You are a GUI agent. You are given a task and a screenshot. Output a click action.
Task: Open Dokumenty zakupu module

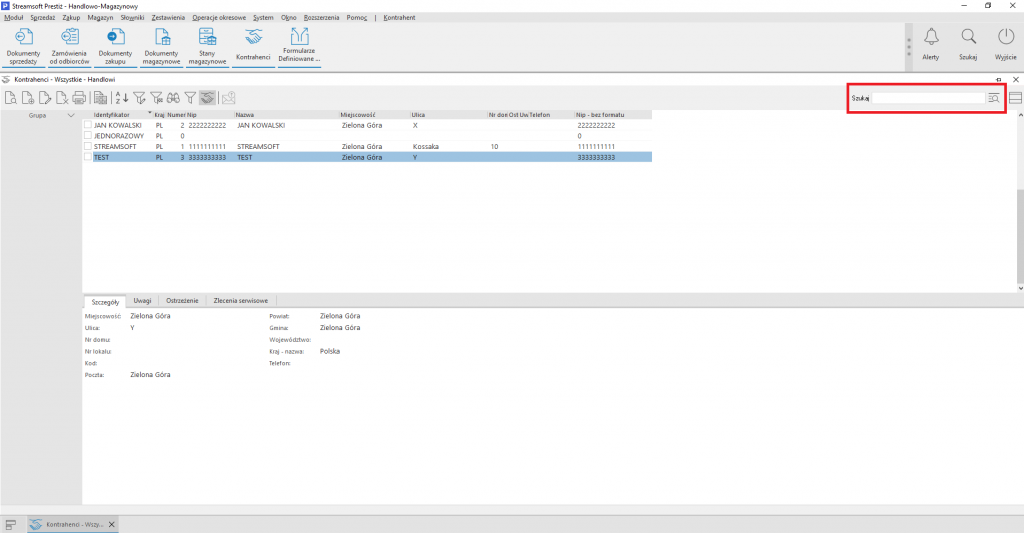coord(115,46)
